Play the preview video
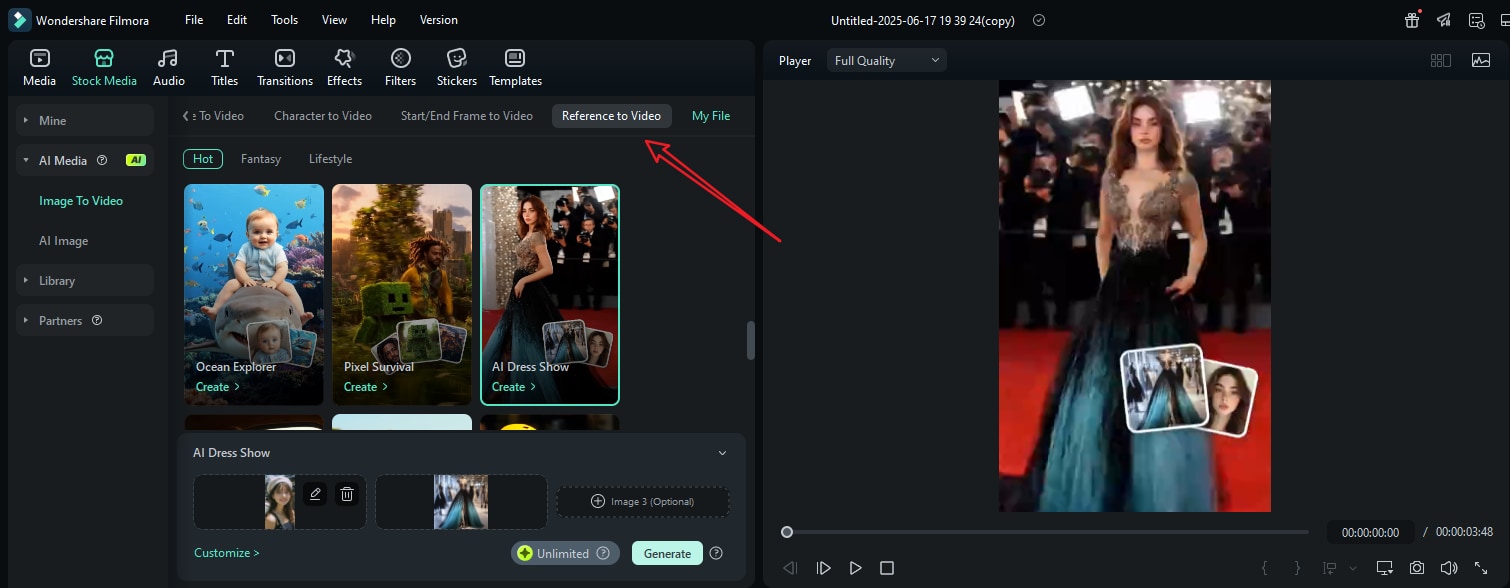The image size is (1510, 588). click(x=855, y=568)
